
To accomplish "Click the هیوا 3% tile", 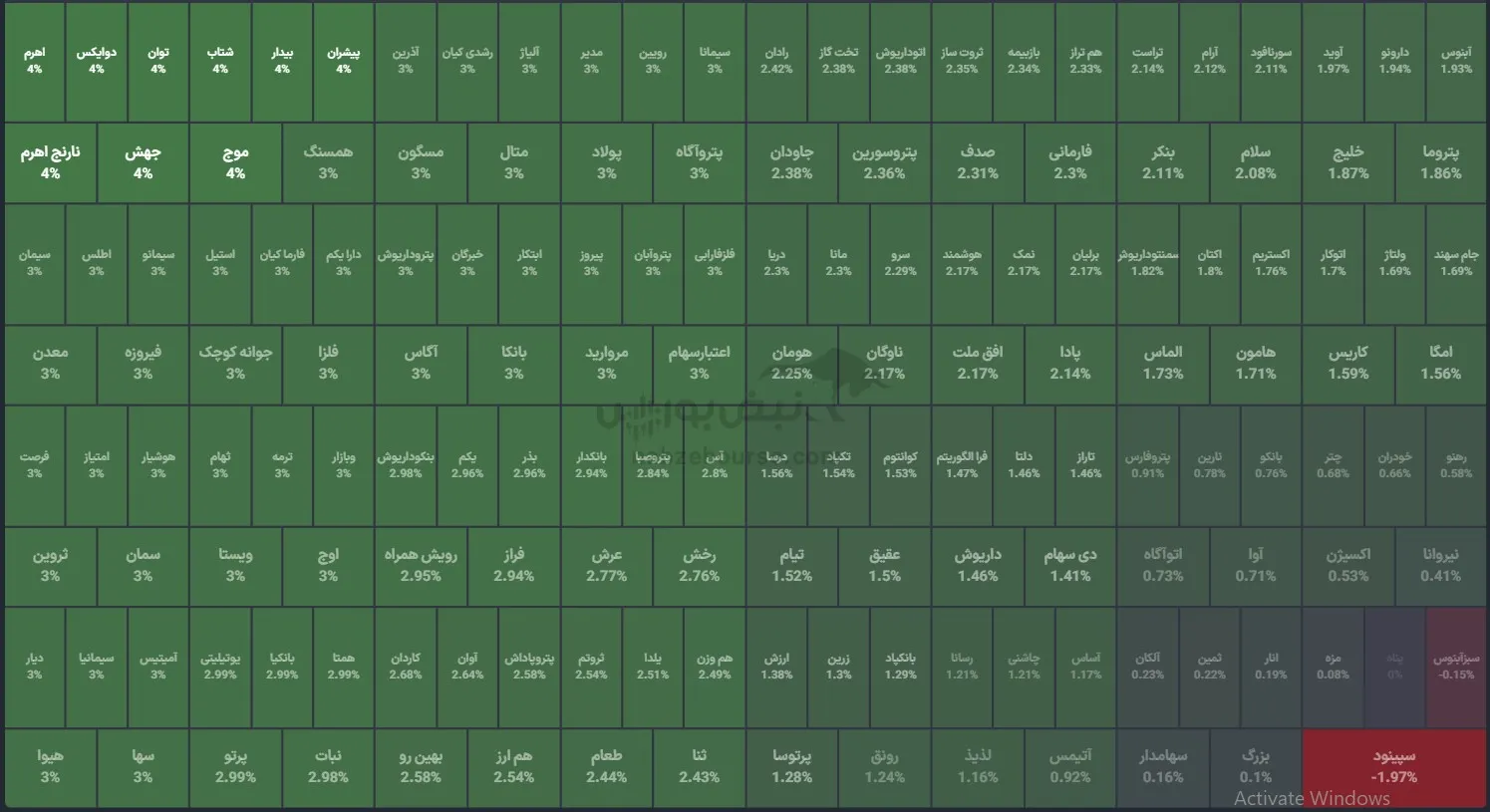I will (50, 766).
